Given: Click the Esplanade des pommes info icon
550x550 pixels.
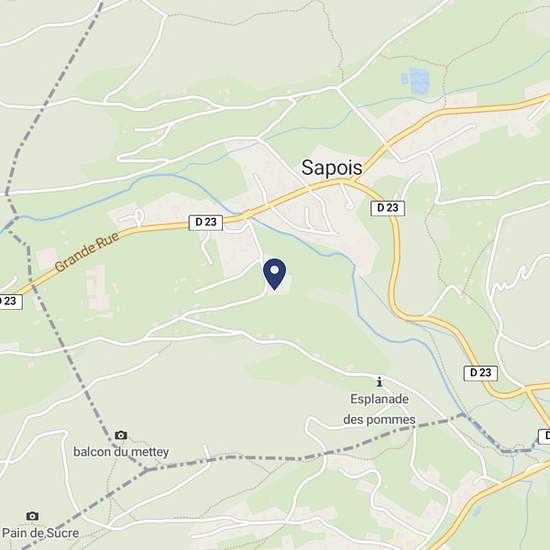Looking at the screenshot, I should 379,381.
